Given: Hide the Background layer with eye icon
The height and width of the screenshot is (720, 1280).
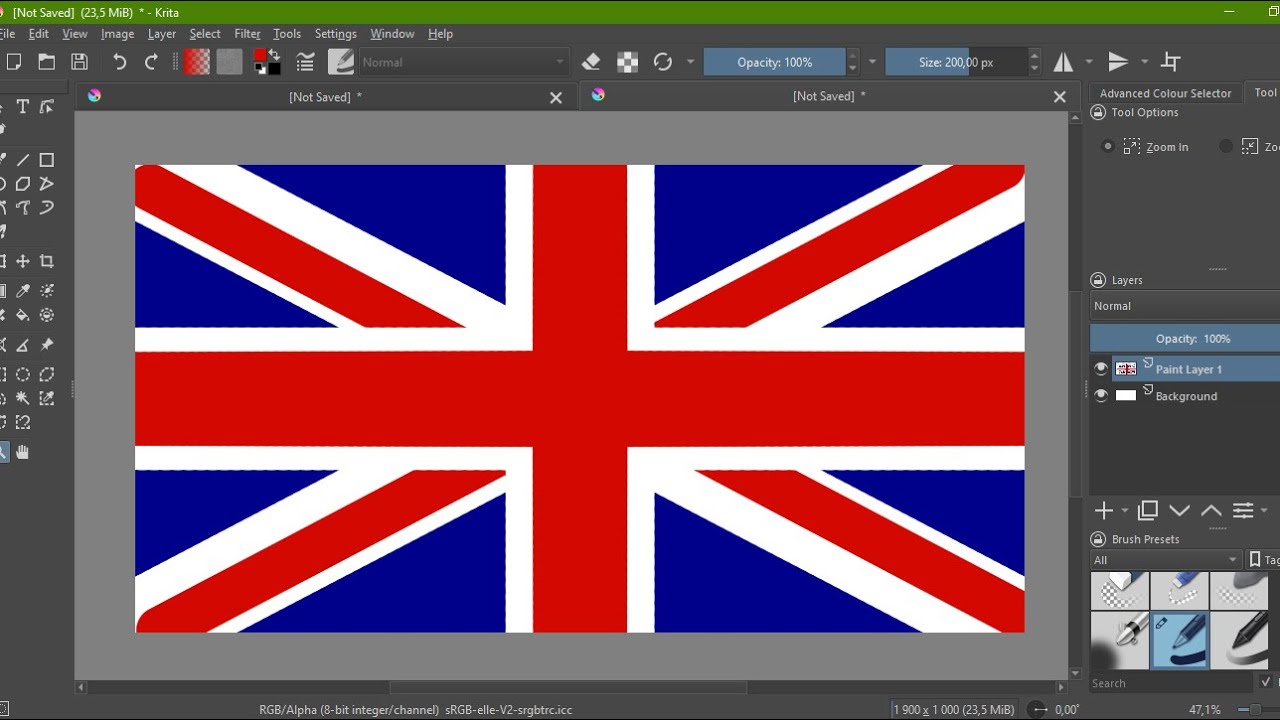Looking at the screenshot, I should click(1101, 396).
